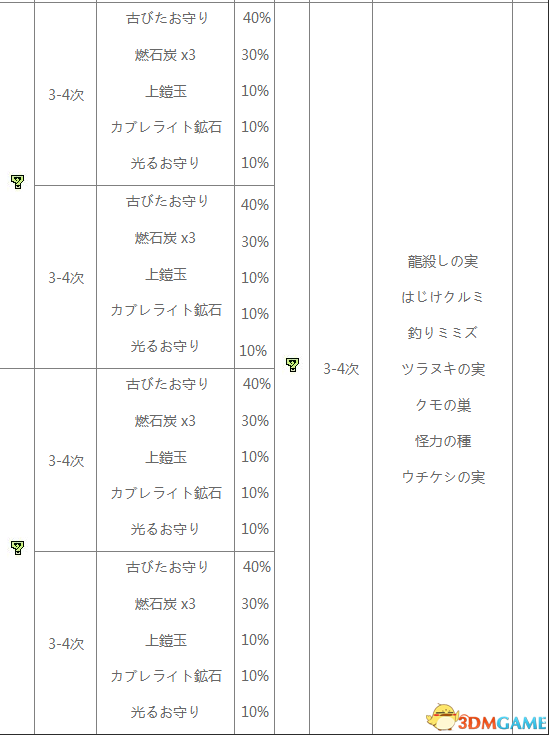Click the gathering icon beside the 龍殺しの実 list
The height and width of the screenshot is (736, 551).
(x=292, y=365)
